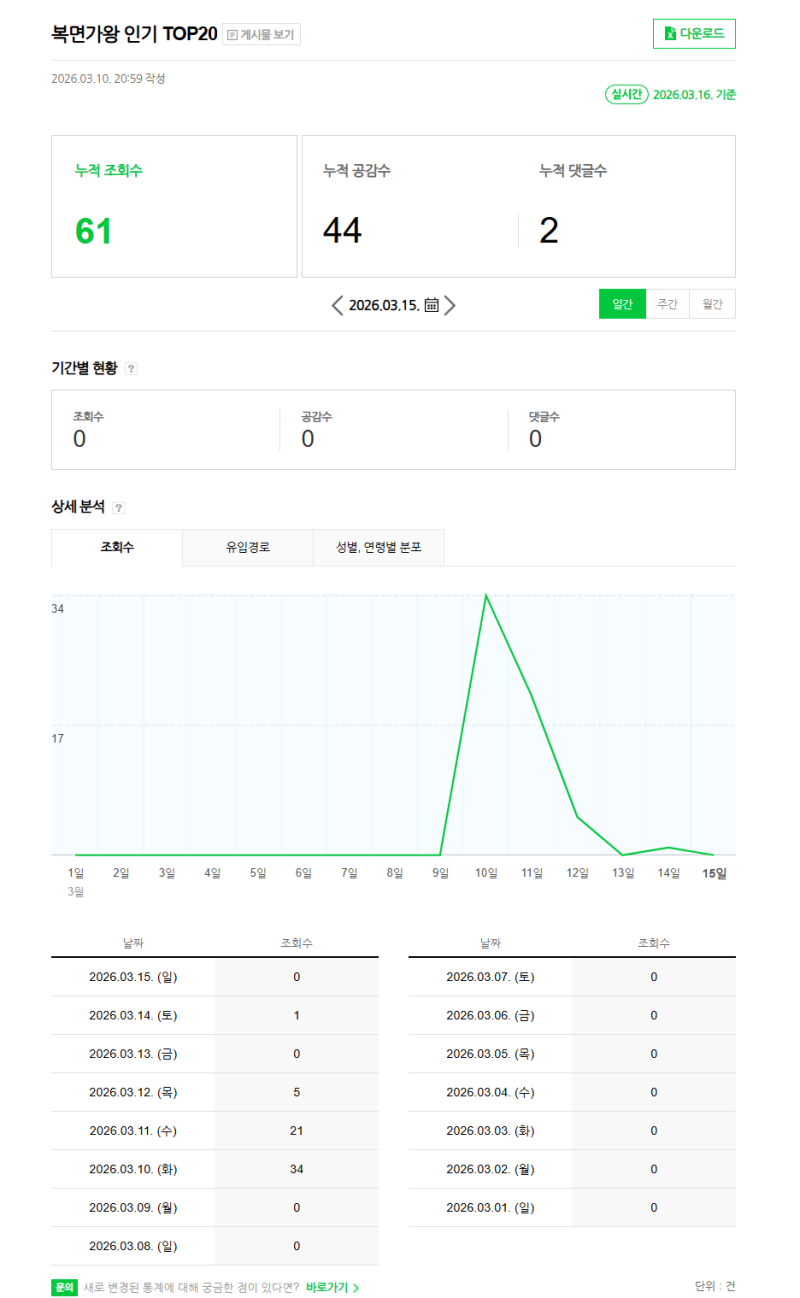Image resolution: width=800 pixels, height=1298 pixels.
Task: Open help icon beside 기간별 현황
Action: (131, 368)
